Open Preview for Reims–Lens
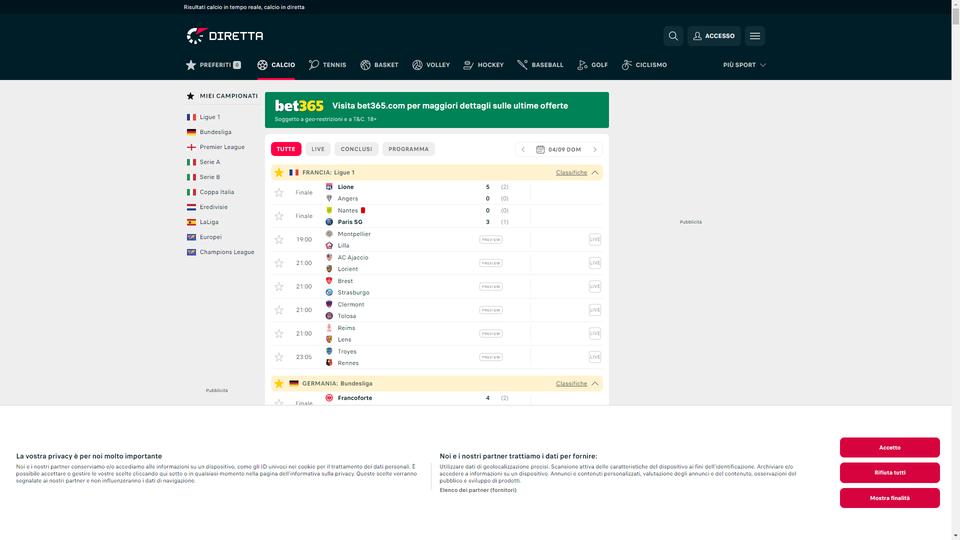The image size is (960, 540). coord(491,334)
